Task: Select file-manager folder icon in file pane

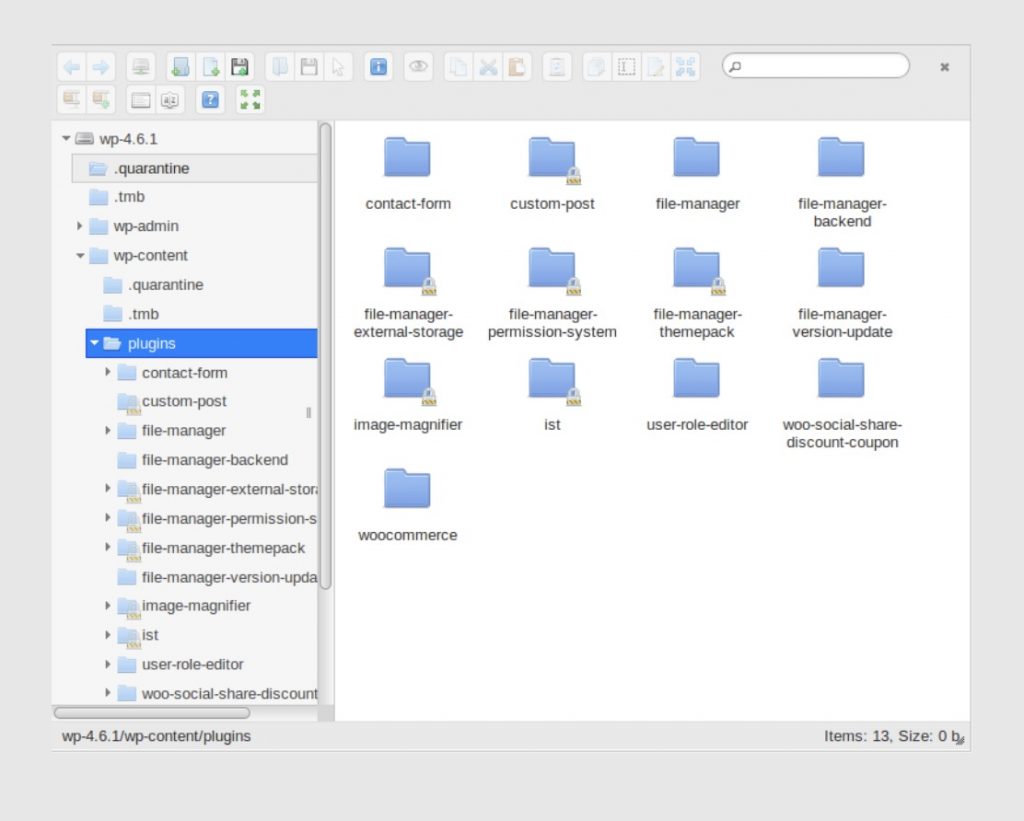Action: (x=697, y=157)
